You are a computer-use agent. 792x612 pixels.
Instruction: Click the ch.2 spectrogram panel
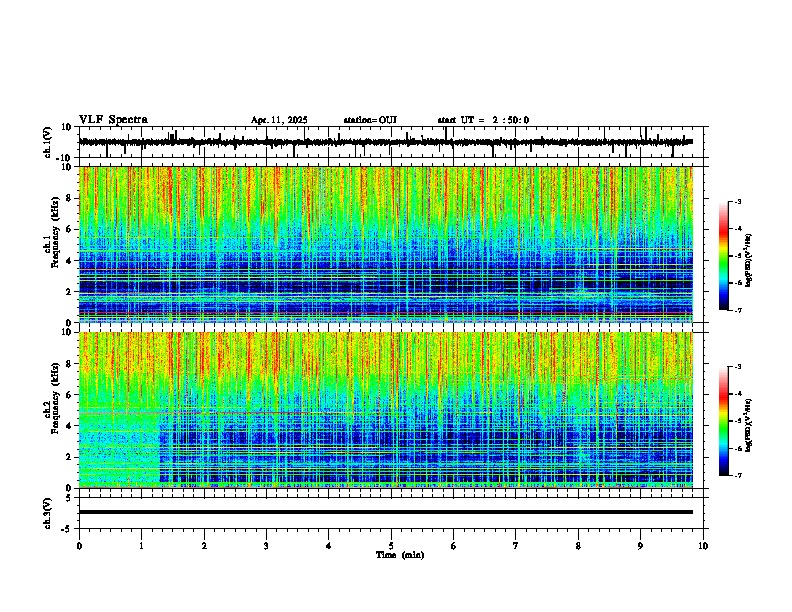386,410
